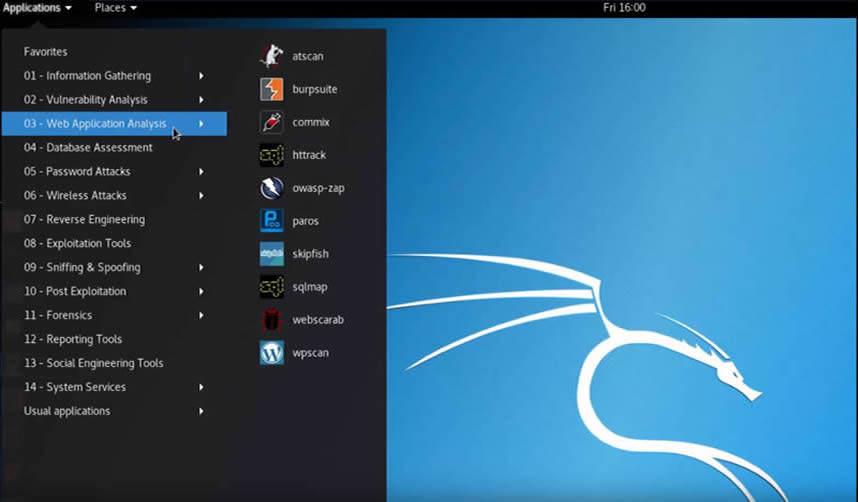The height and width of the screenshot is (502, 858).
Task: Click the Fri 16:00 clock
Action: point(624,8)
